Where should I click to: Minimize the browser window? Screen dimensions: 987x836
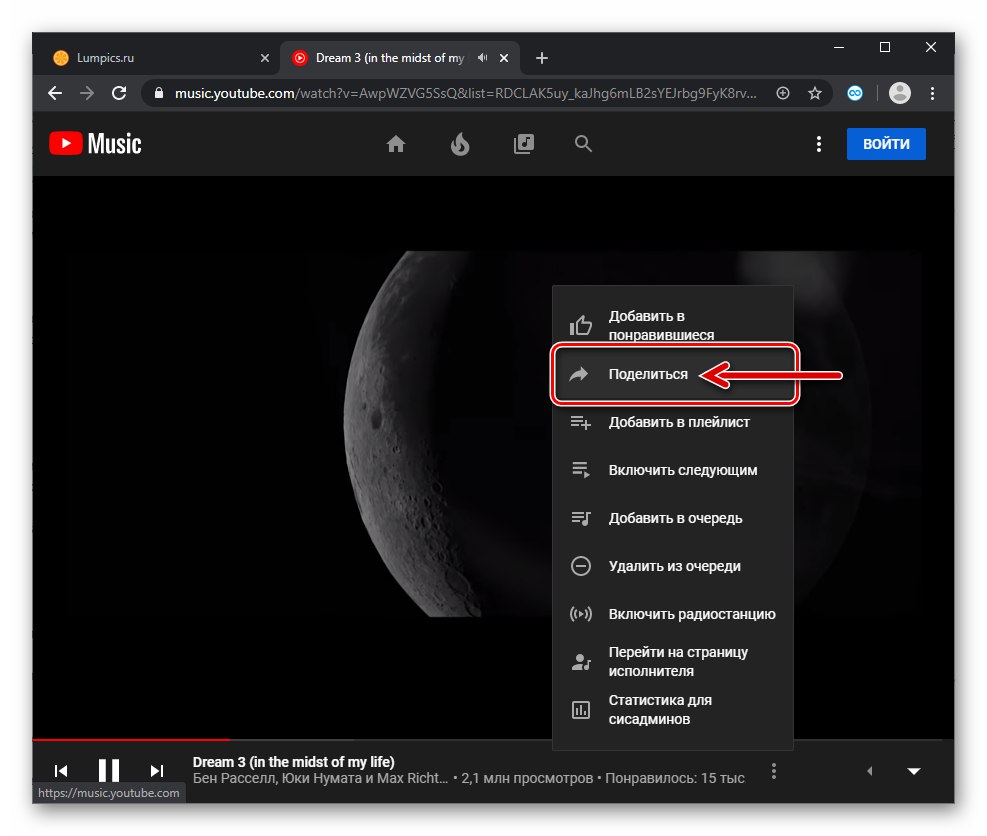coord(838,47)
